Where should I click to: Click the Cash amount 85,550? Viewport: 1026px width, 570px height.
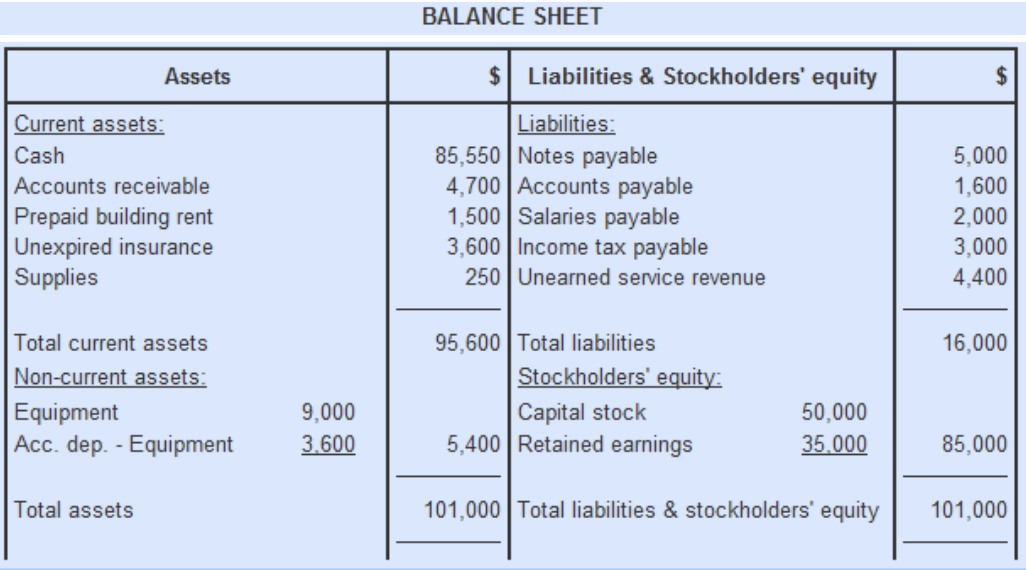coord(467,156)
